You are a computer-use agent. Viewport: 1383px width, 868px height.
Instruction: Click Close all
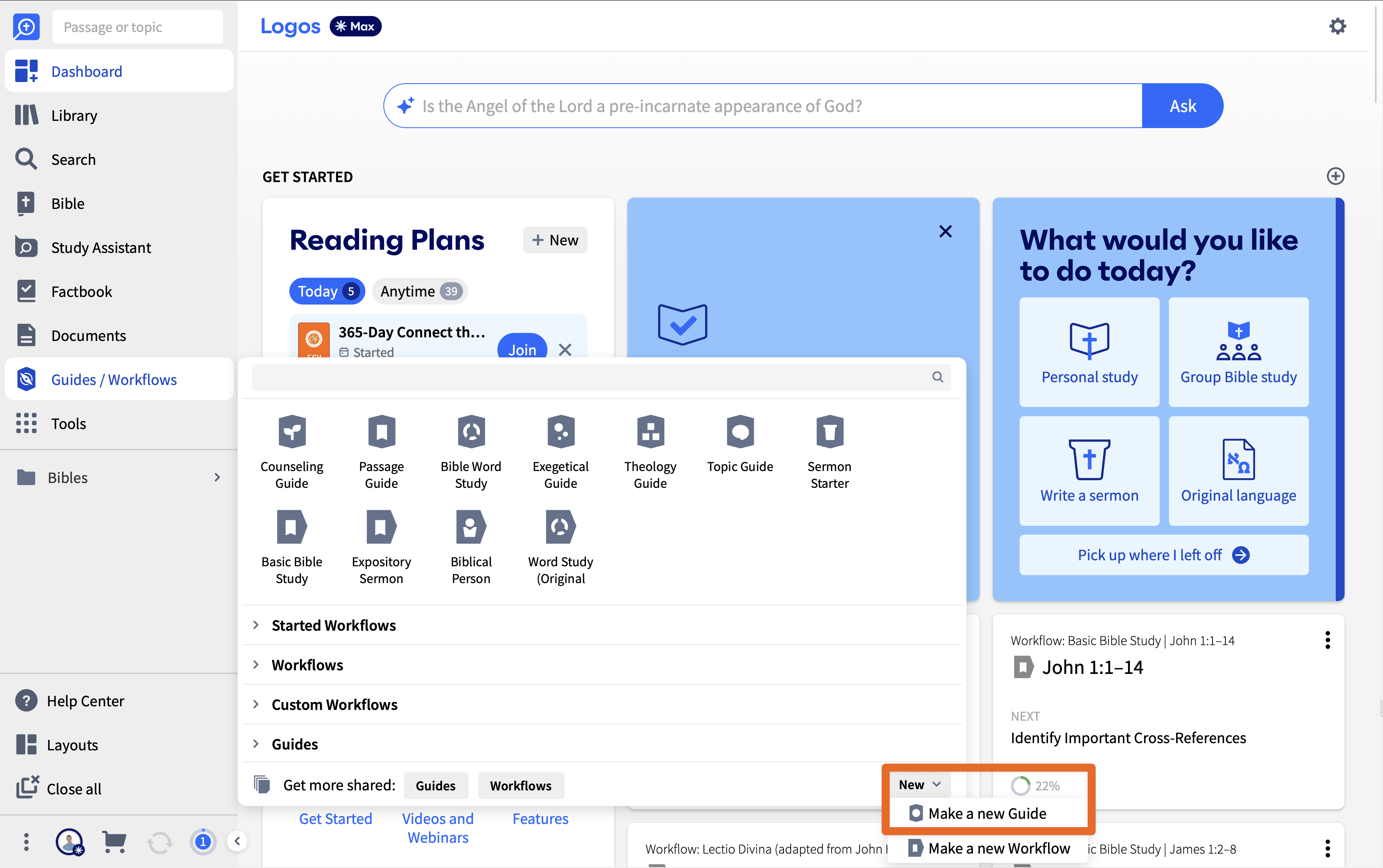[x=119, y=789]
